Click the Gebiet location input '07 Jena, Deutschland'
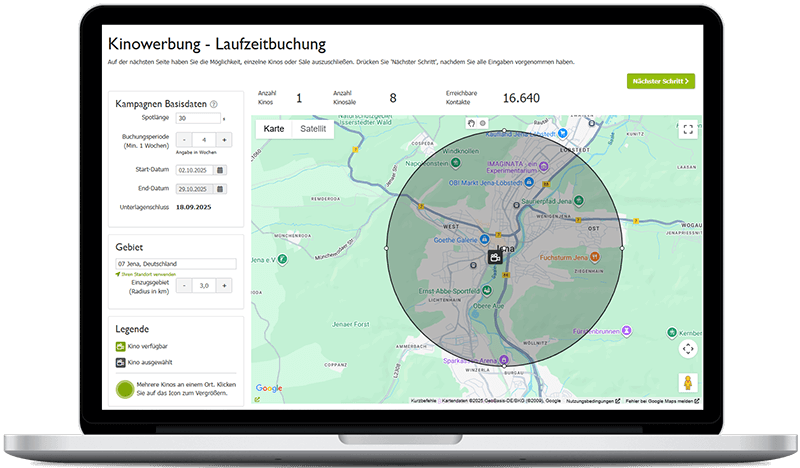Viewport: 800px width, 468px height. coord(176,264)
